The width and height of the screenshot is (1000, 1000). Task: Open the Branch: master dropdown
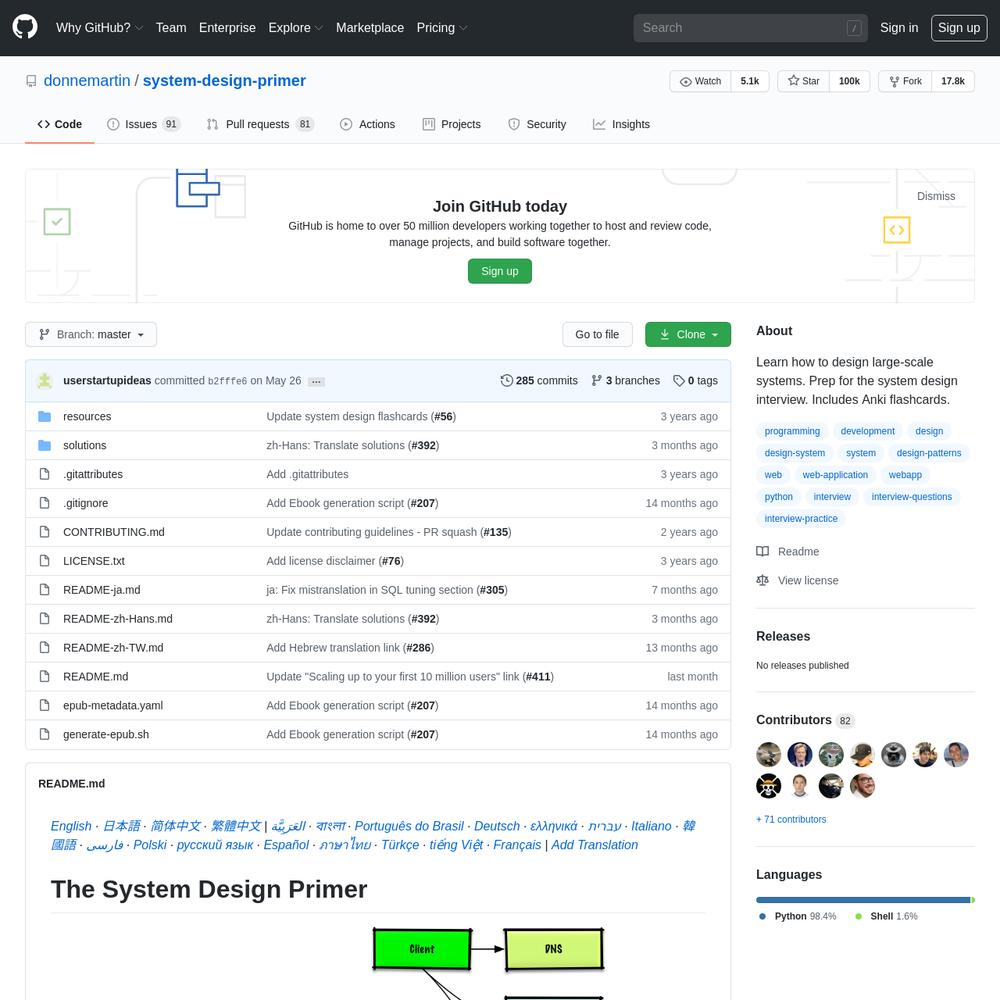(91, 334)
